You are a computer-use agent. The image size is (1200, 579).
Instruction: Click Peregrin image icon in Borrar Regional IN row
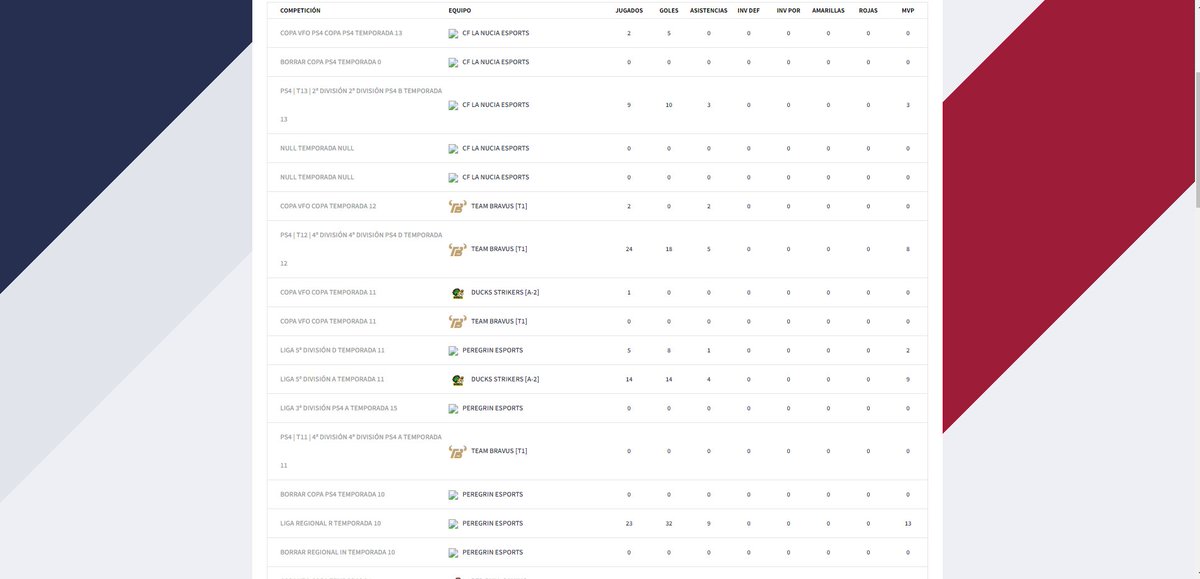[453, 553]
